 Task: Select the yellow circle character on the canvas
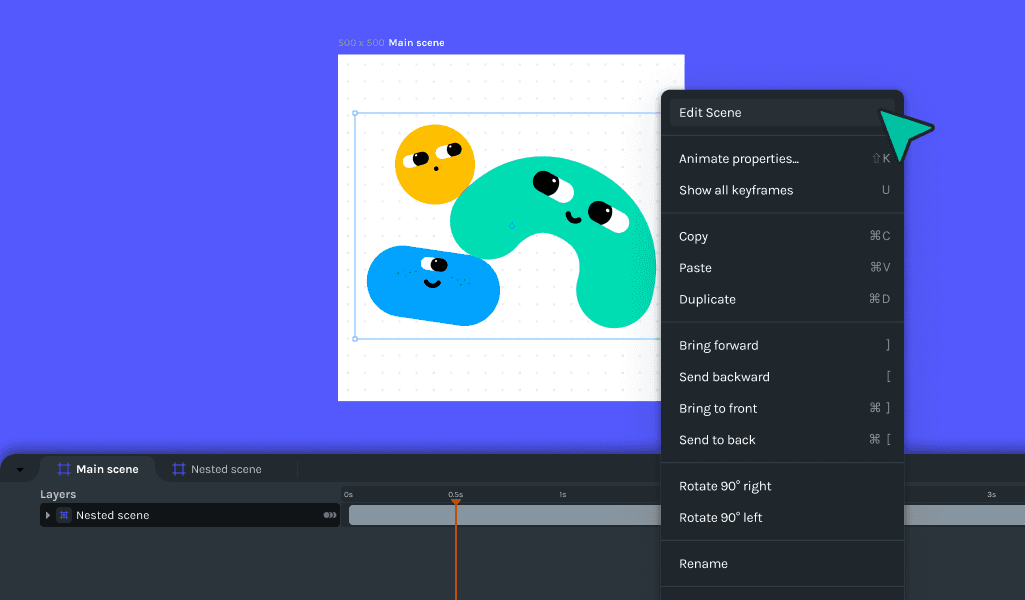click(434, 165)
